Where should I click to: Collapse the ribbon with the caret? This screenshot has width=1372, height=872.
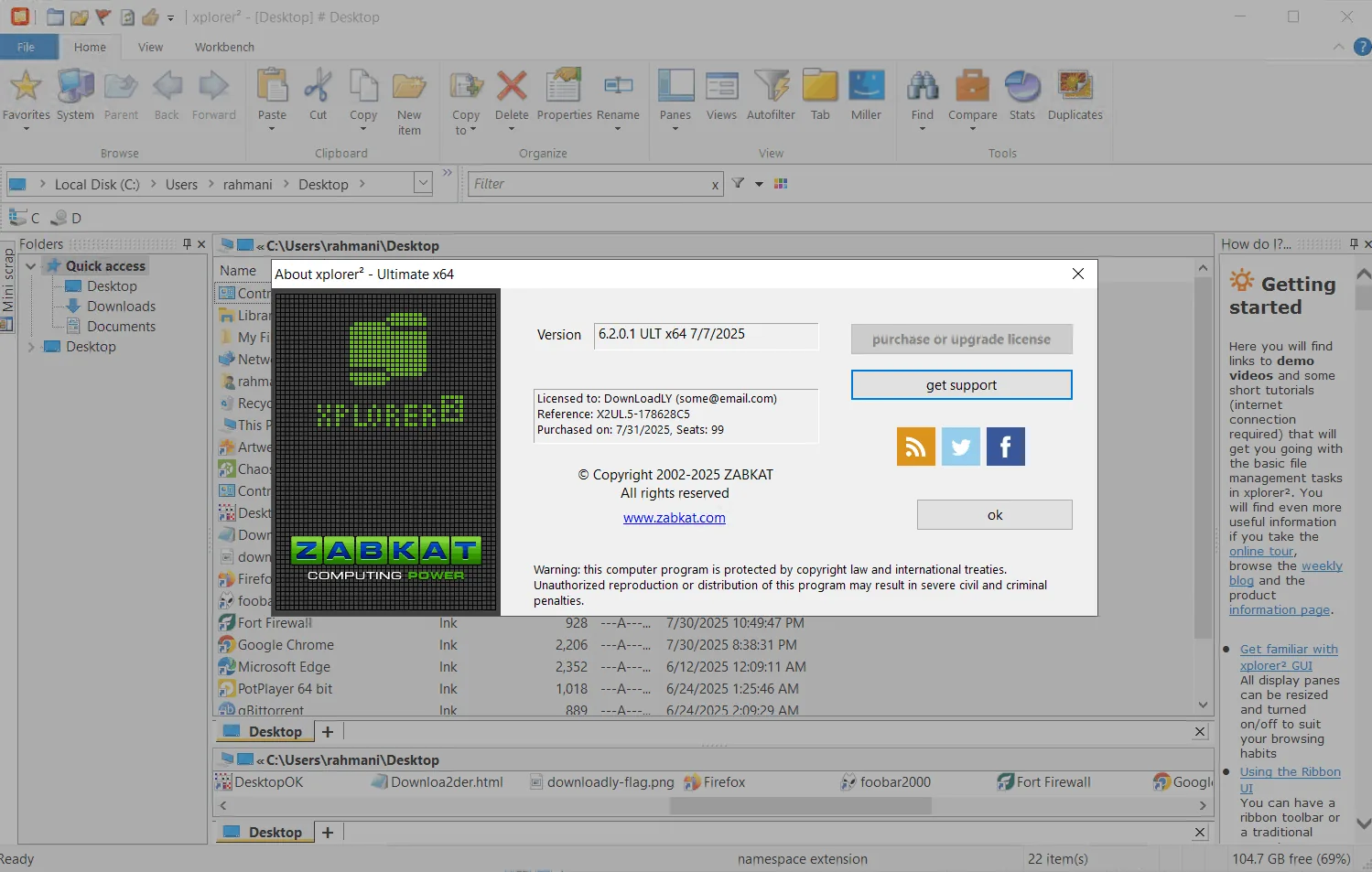tap(1339, 47)
